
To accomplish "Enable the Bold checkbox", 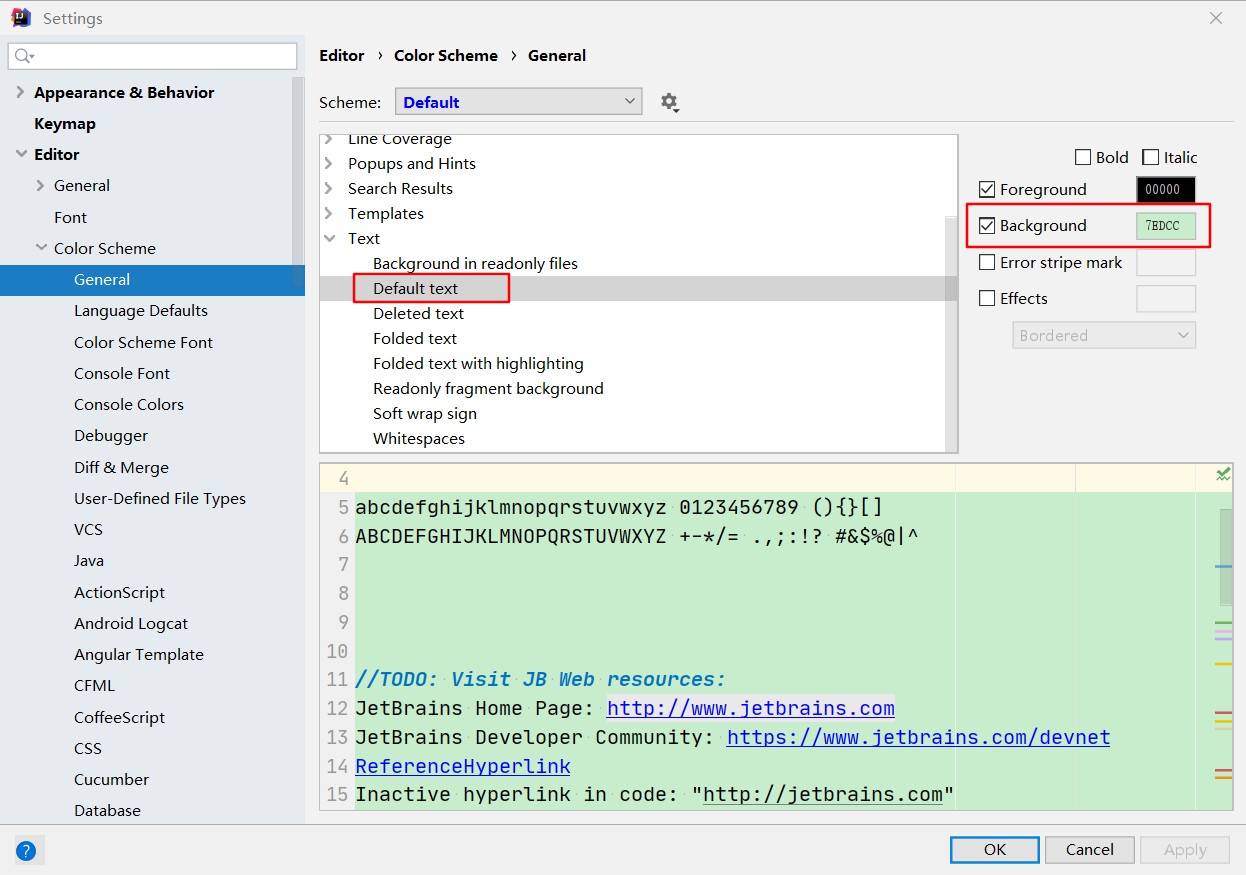I will click(x=1083, y=157).
